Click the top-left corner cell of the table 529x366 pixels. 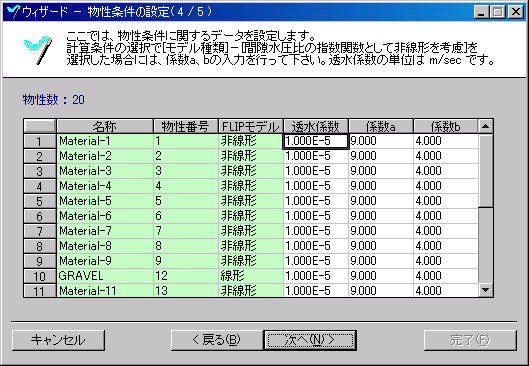(x=39, y=126)
